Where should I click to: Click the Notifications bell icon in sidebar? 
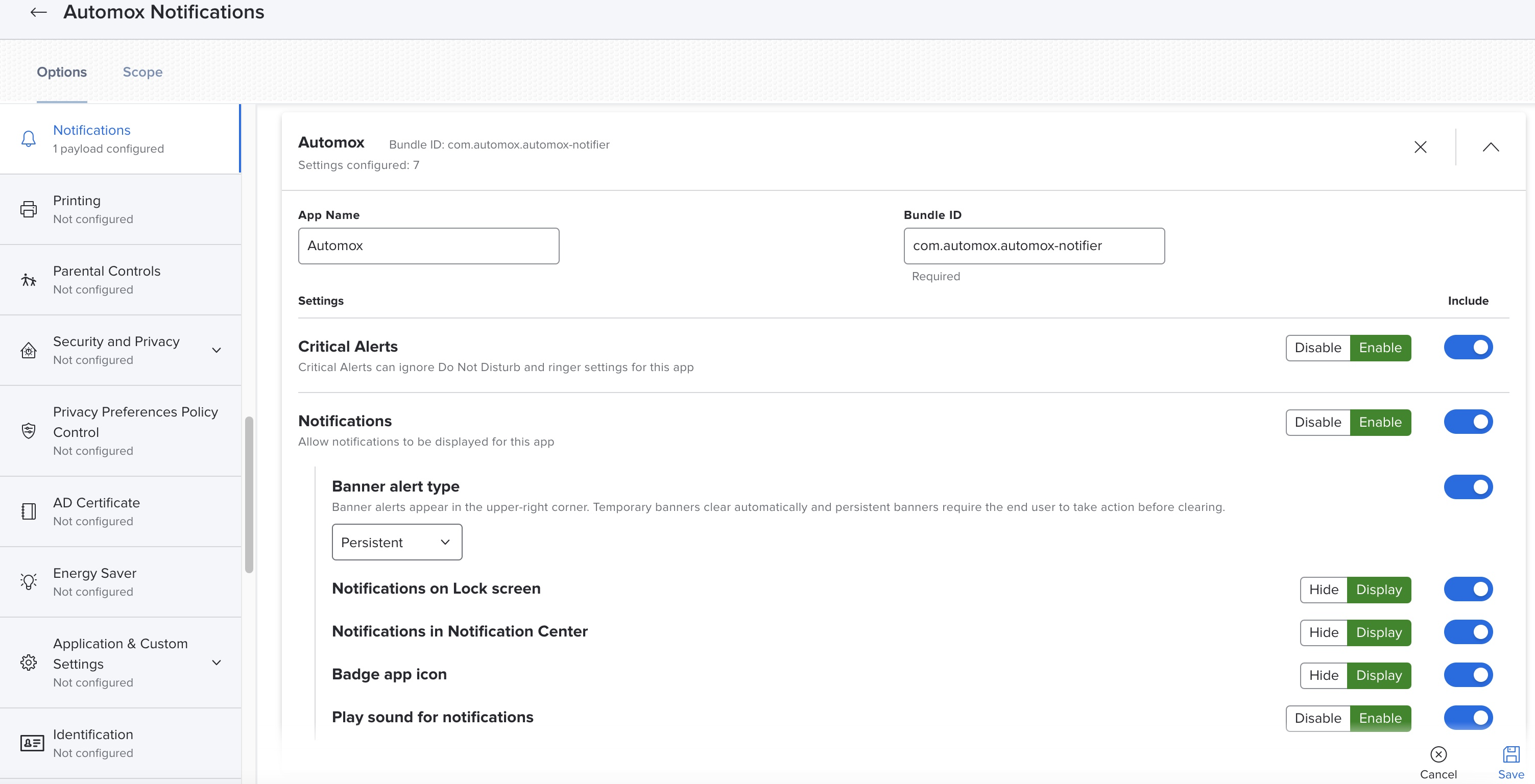pos(28,139)
